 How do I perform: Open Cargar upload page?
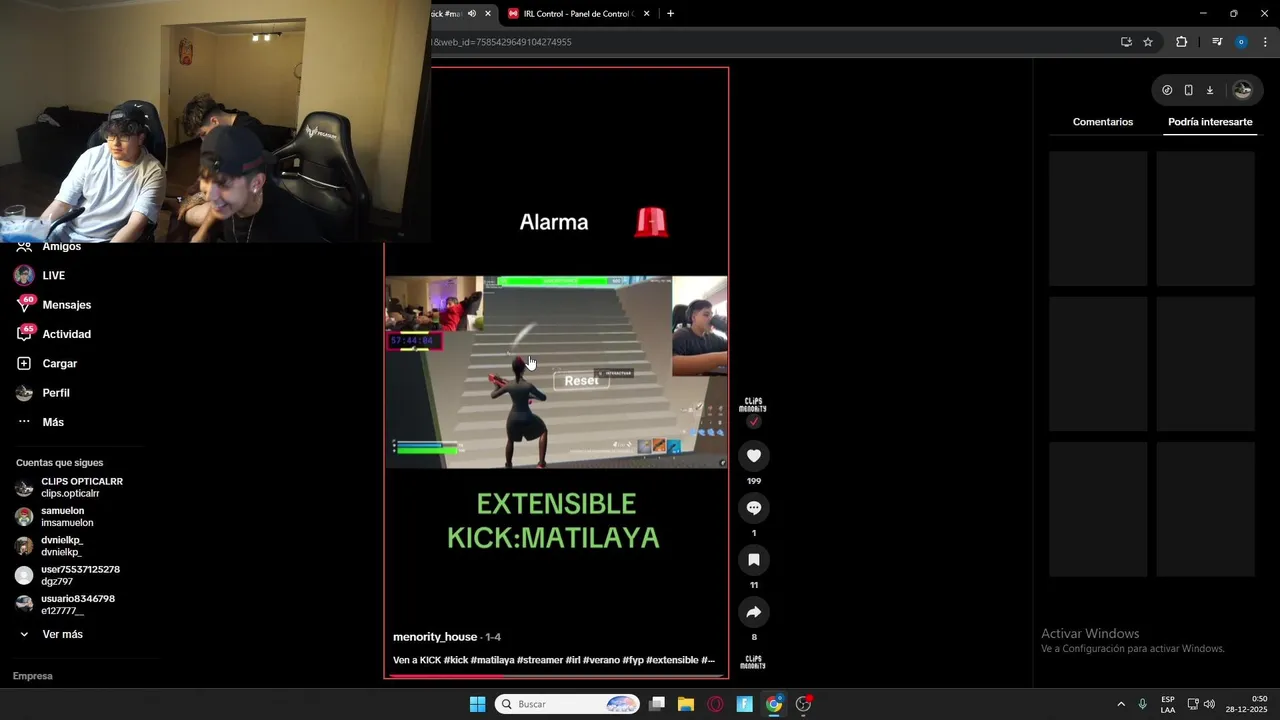[60, 363]
